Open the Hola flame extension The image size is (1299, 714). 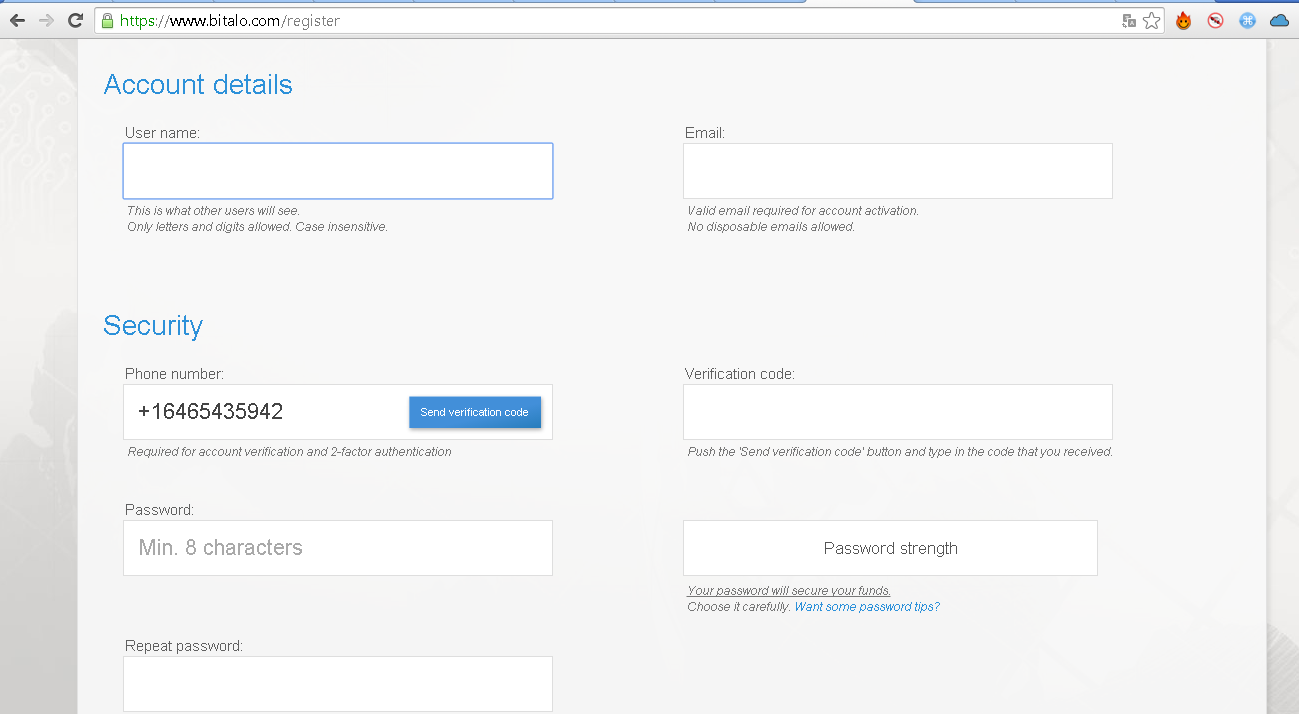(1184, 20)
